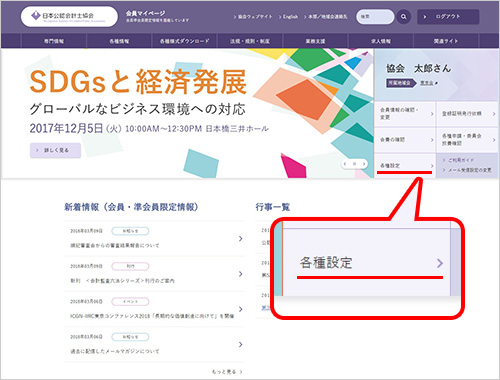The width and height of the screenshot is (500, 380).
Task: Click the 刊行 tag on the second news item
Action: [130, 266]
